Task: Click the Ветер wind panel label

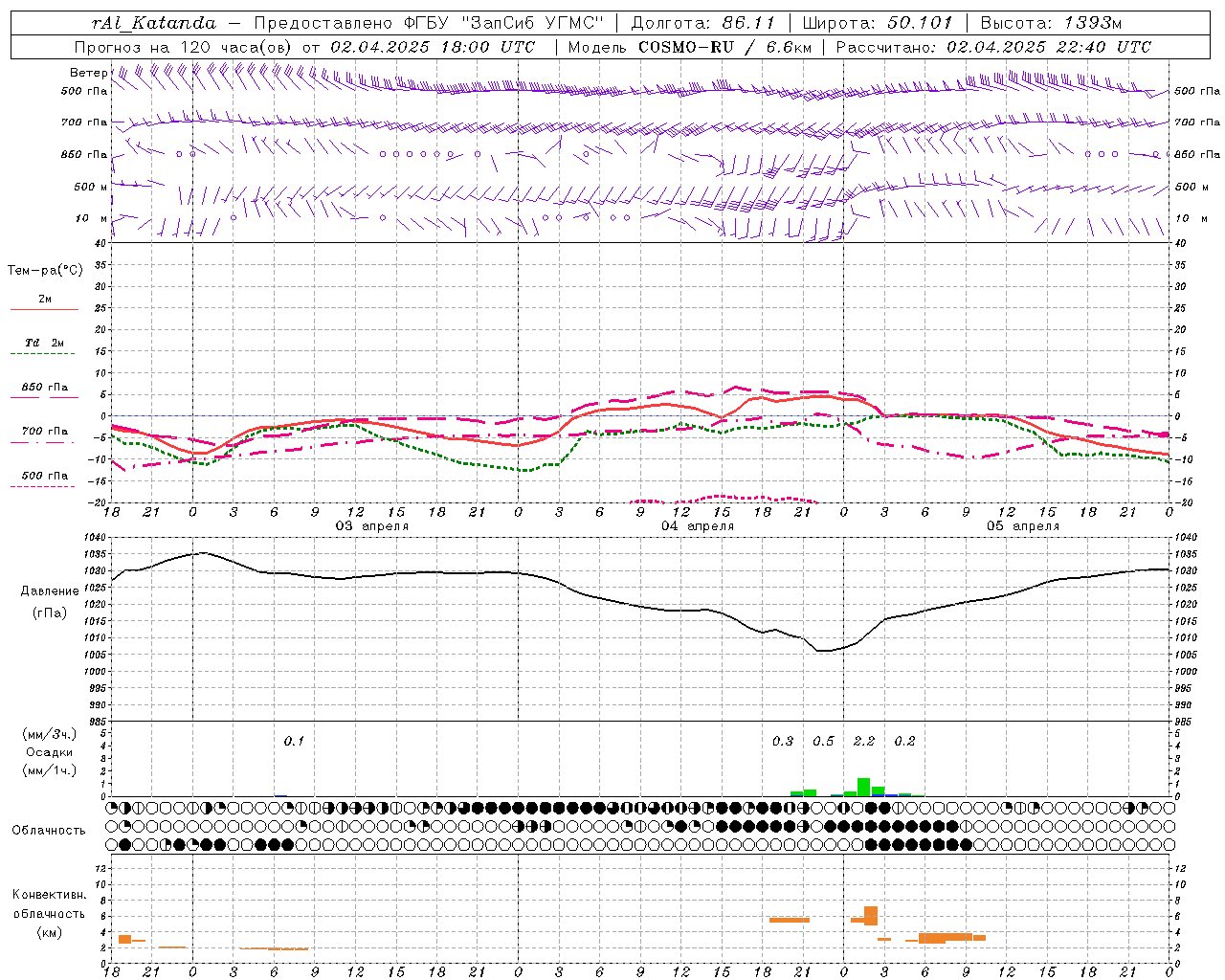Action: (88, 73)
